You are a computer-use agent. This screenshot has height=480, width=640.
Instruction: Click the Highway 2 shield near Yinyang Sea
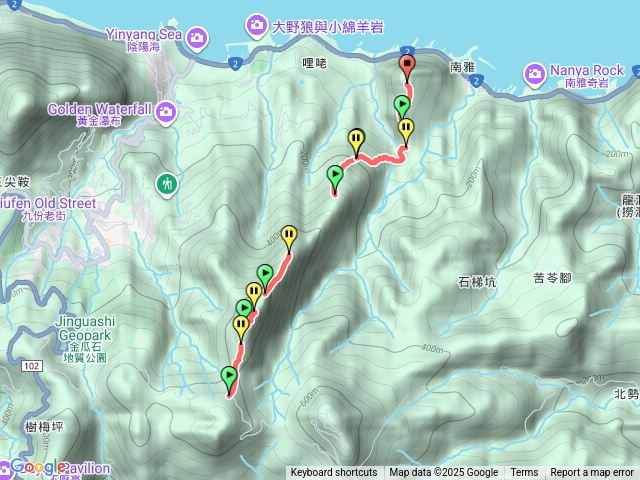click(x=235, y=64)
